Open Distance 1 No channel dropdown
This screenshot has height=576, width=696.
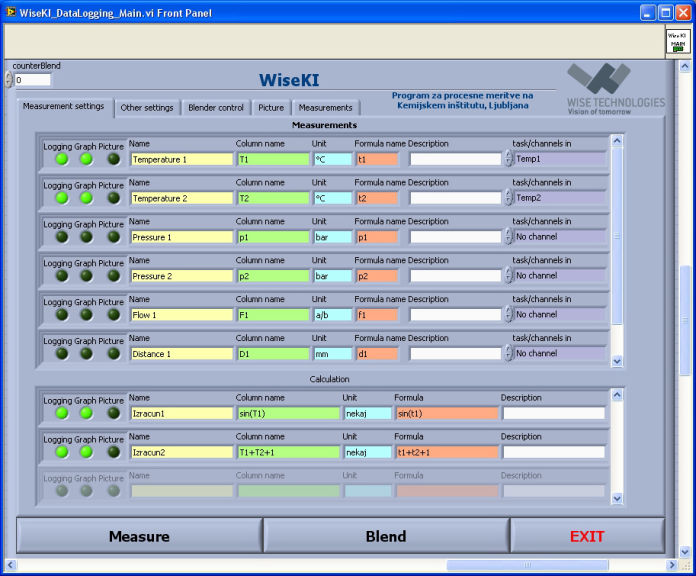[x=560, y=354]
